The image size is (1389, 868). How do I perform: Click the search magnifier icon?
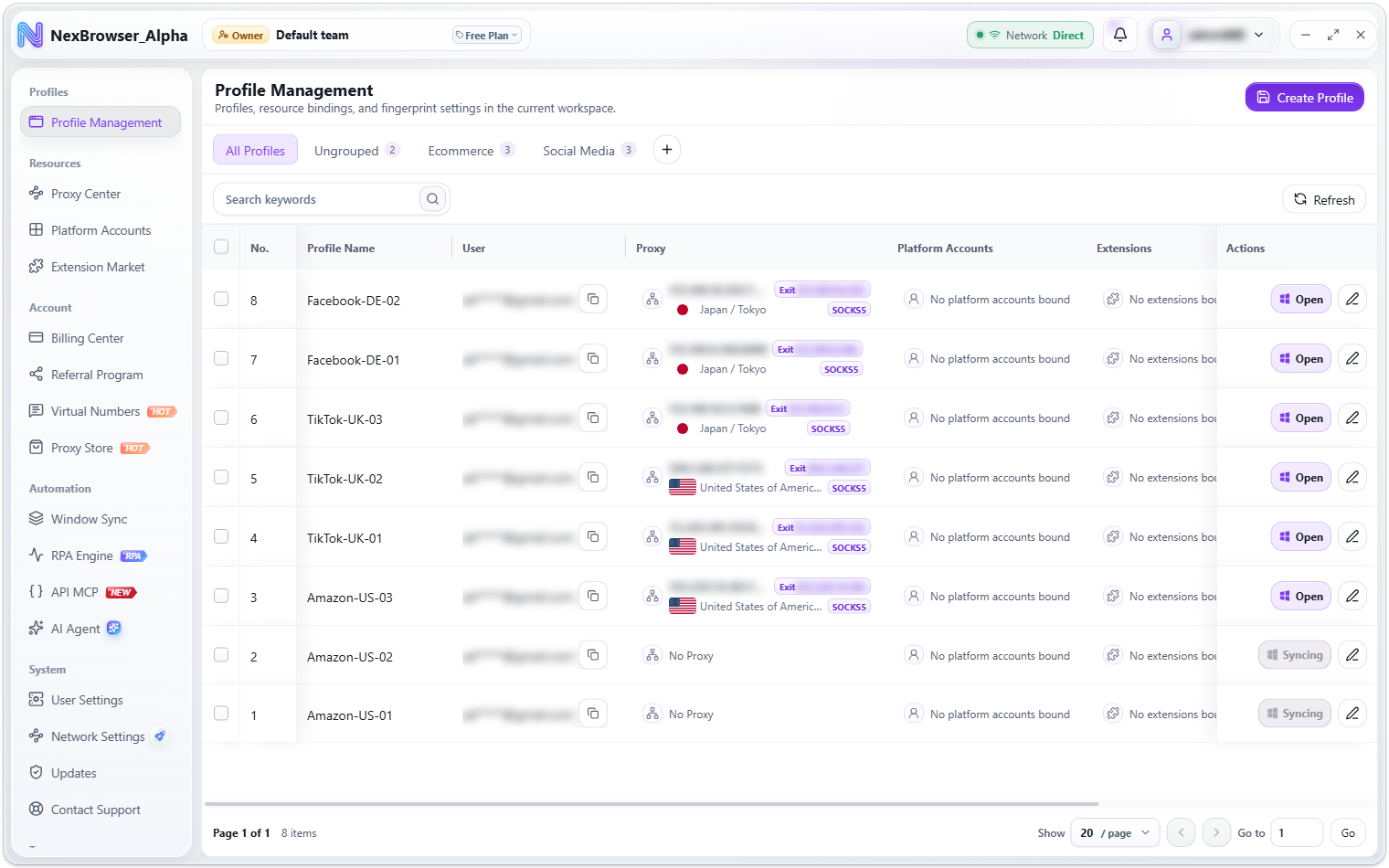(x=433, y=199)
